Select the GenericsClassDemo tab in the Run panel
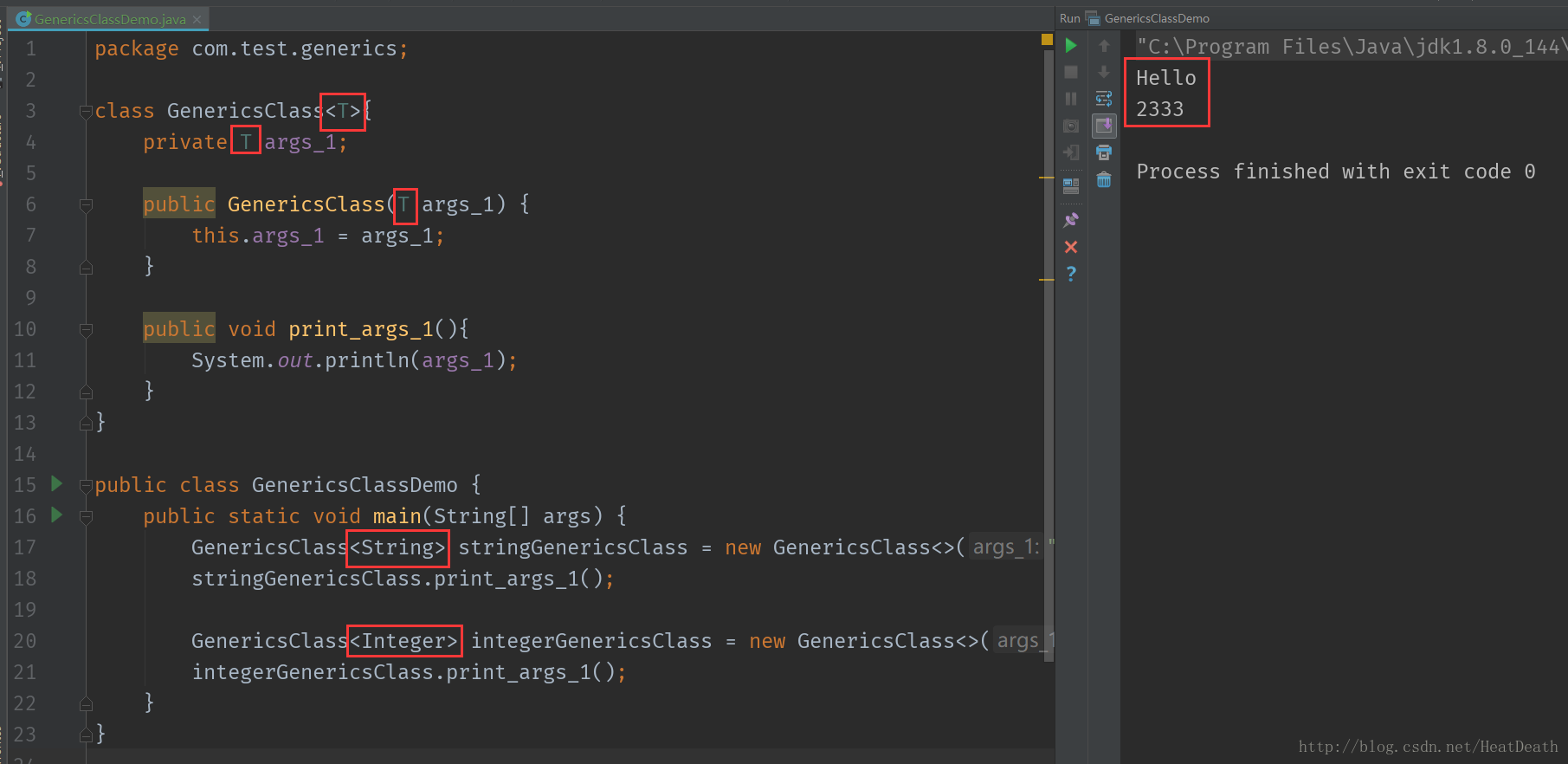 tap(1148, 18)
